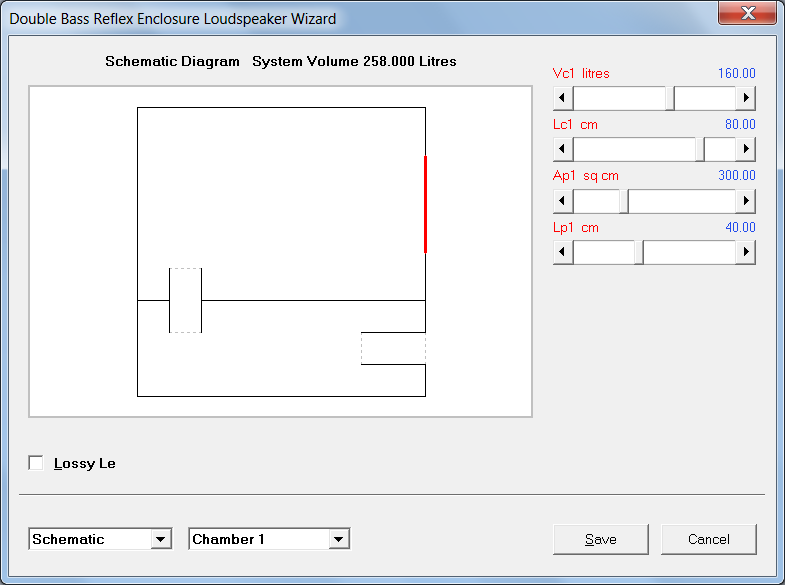Image resolution: width=785 pixels, height=585 pixels.
Task: Increase Lp1 cm with right arrow
Action: [x=745, y=252]
